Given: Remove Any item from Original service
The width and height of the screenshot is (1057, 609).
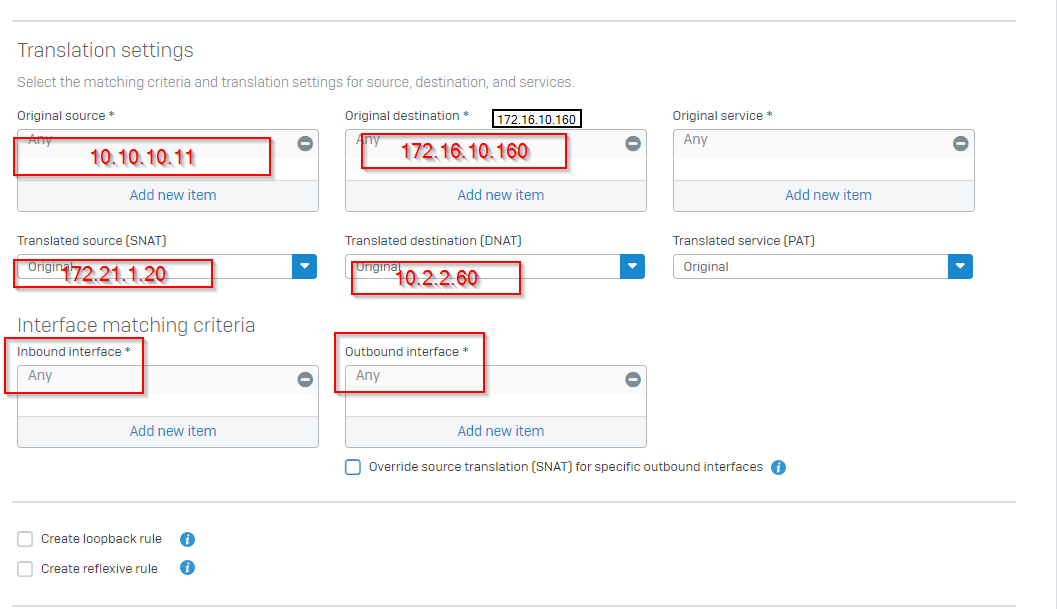Looking at the screenshot, I should coord(961,144).
